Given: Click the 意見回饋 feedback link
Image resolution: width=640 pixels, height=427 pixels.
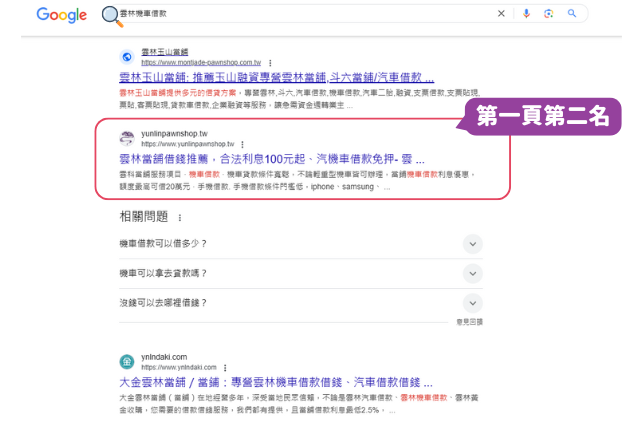Looking at the screenshot, I should pos(469,322).
